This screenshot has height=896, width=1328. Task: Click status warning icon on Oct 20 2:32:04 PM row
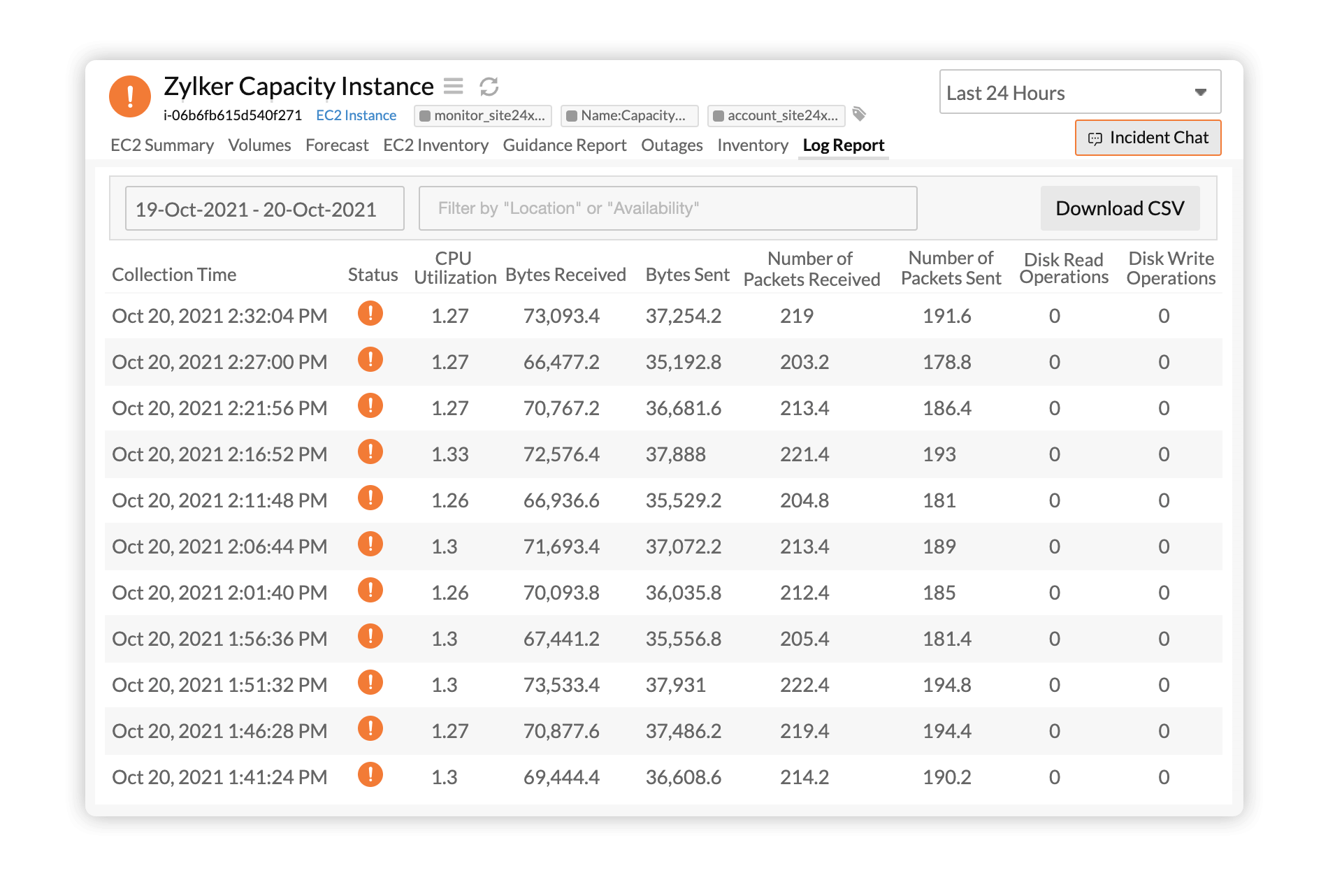click(370, 314)
